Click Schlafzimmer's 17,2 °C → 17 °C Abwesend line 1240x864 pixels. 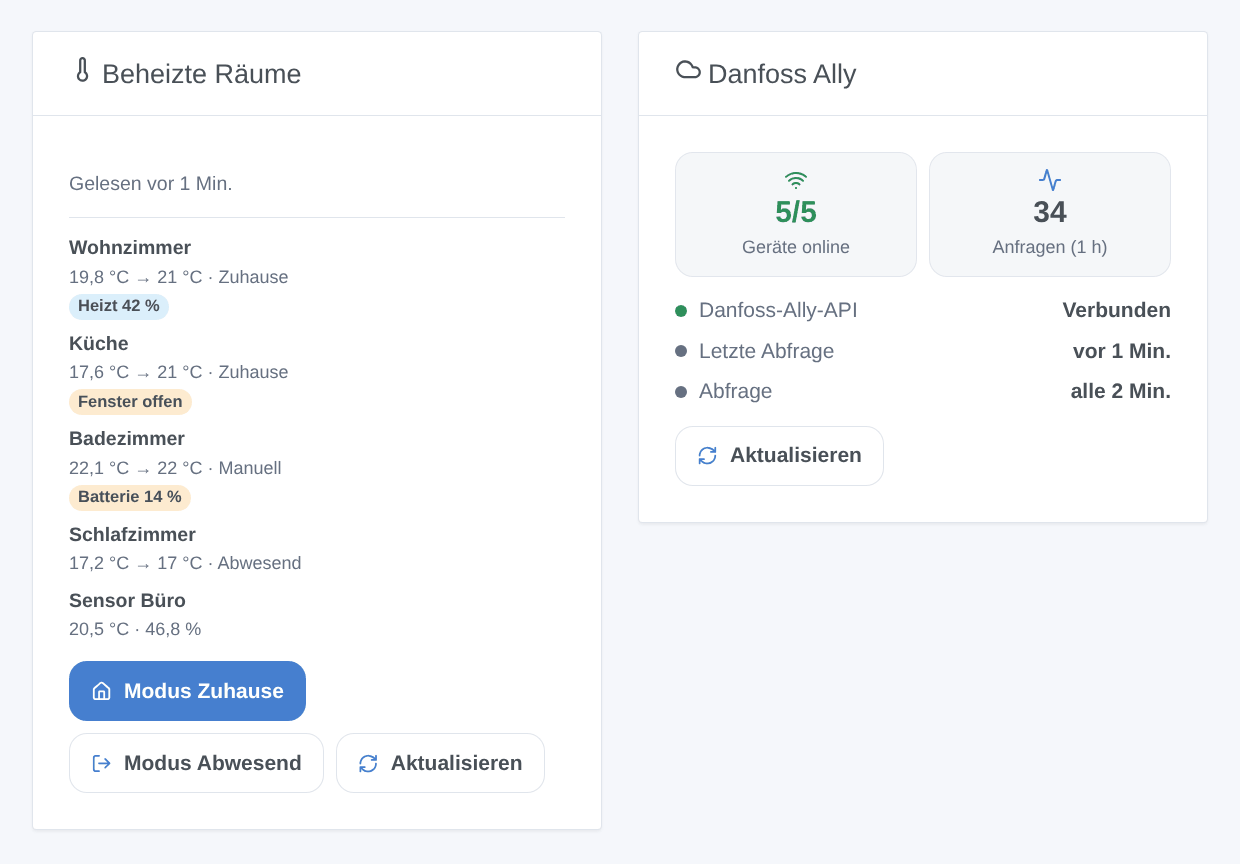pos(185,563)
